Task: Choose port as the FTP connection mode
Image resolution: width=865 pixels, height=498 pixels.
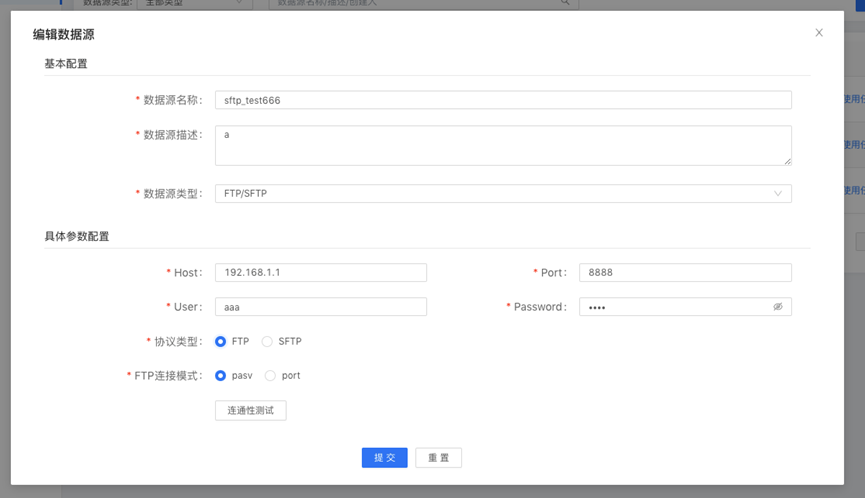Action: coord(270,376)
